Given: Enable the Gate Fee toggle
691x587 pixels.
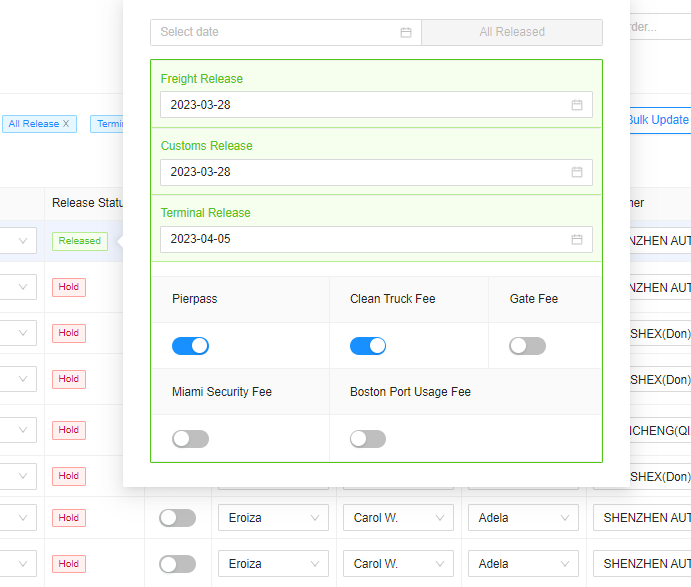Looking at the screenshot, I should pos(527,346).
